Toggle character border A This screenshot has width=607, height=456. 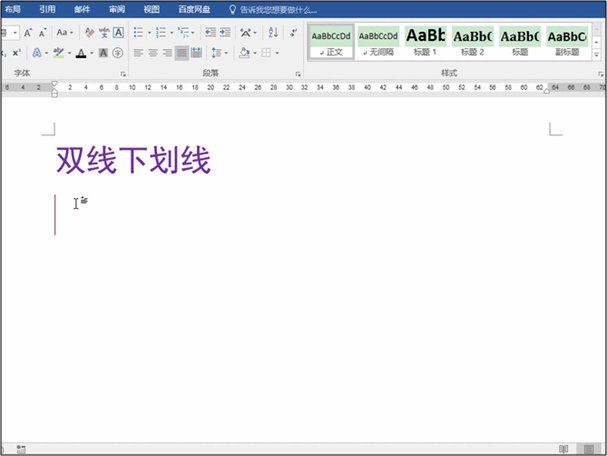118,33
